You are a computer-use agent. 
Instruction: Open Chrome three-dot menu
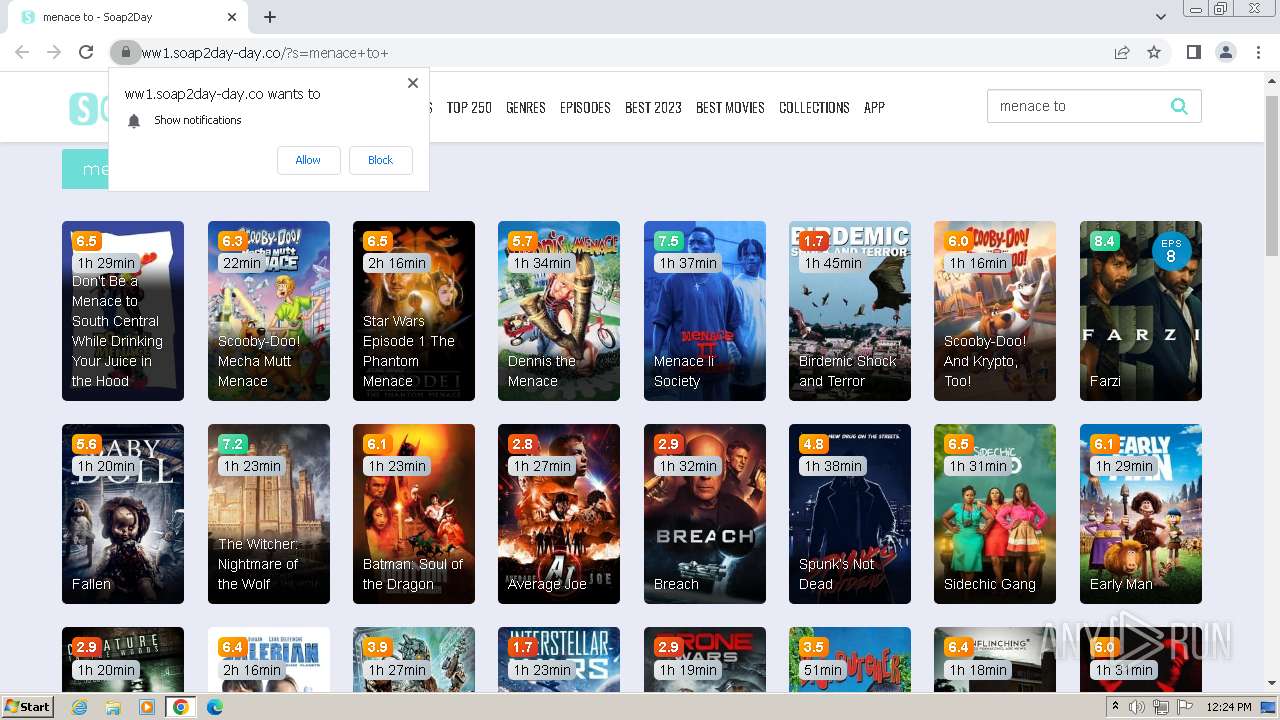pyautogui.click(x=1258, y=53)
